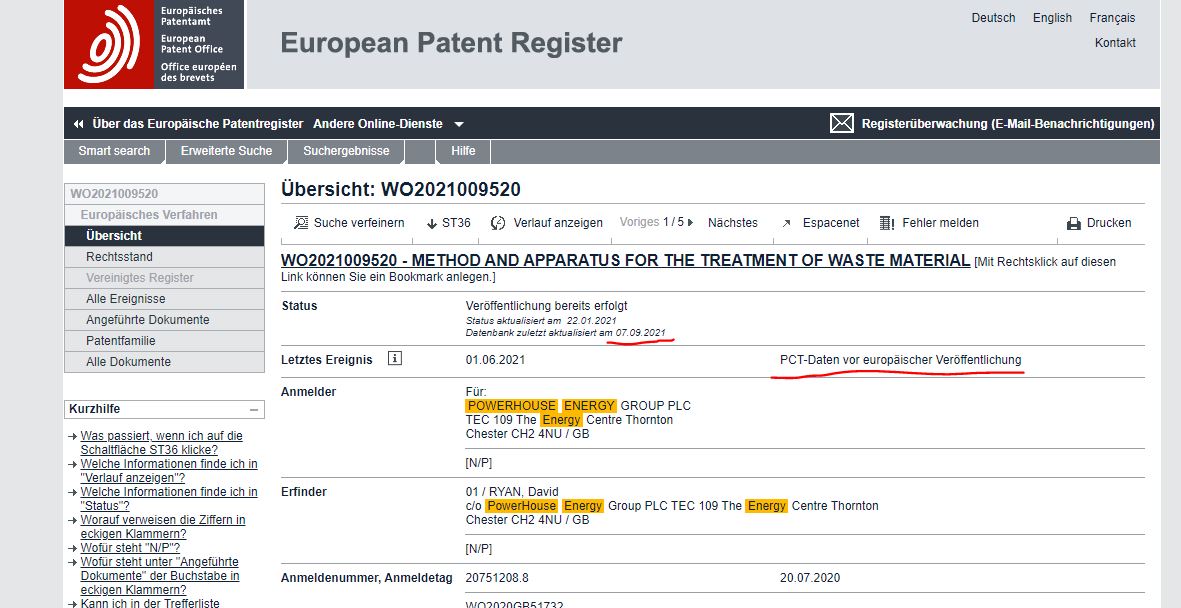
Task: Open the patent title WO2021009520 link
Action: point(625,261)
